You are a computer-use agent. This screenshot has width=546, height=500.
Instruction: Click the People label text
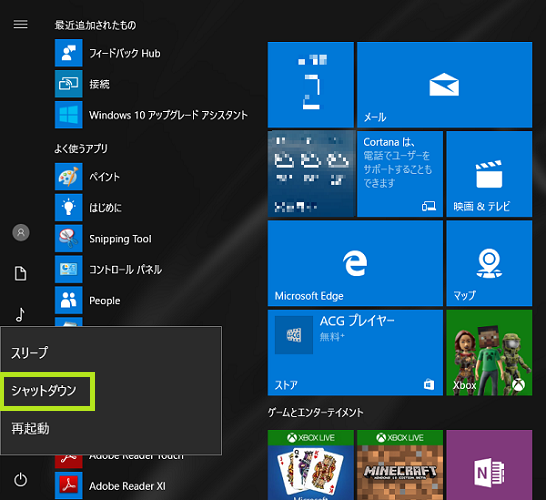104,300
